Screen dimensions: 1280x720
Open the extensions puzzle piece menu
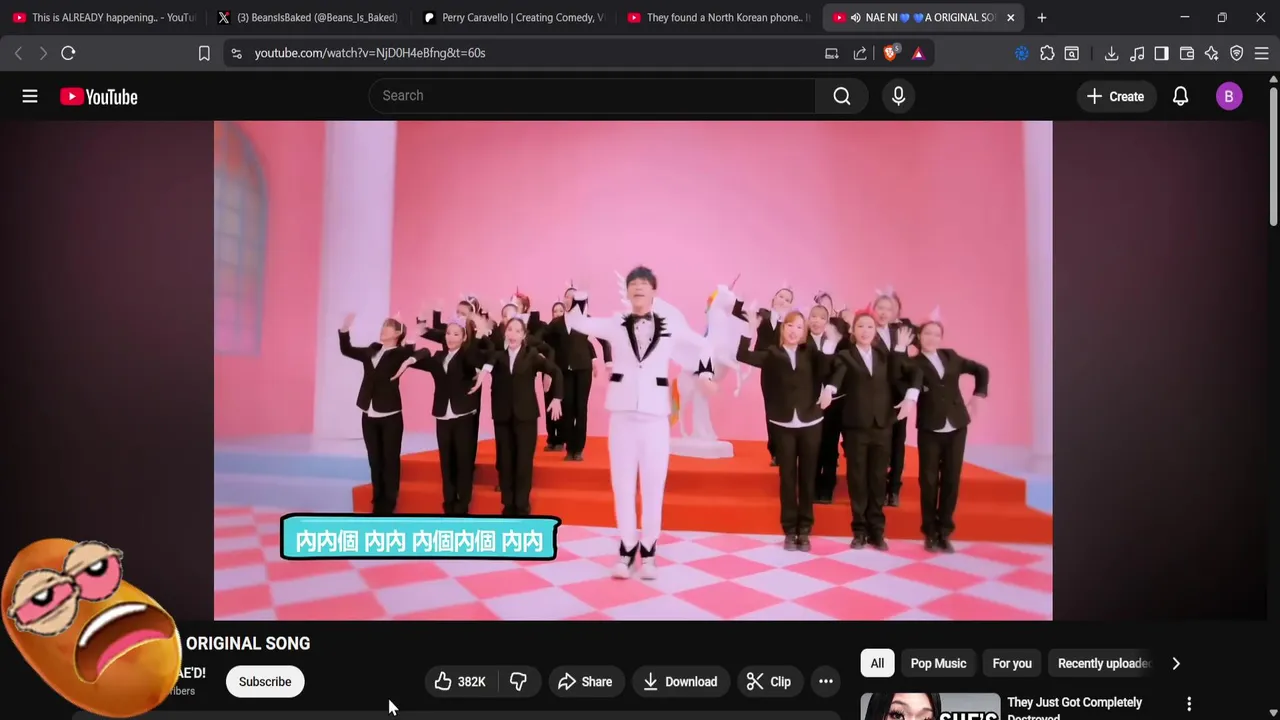[x=1047, y=53]
